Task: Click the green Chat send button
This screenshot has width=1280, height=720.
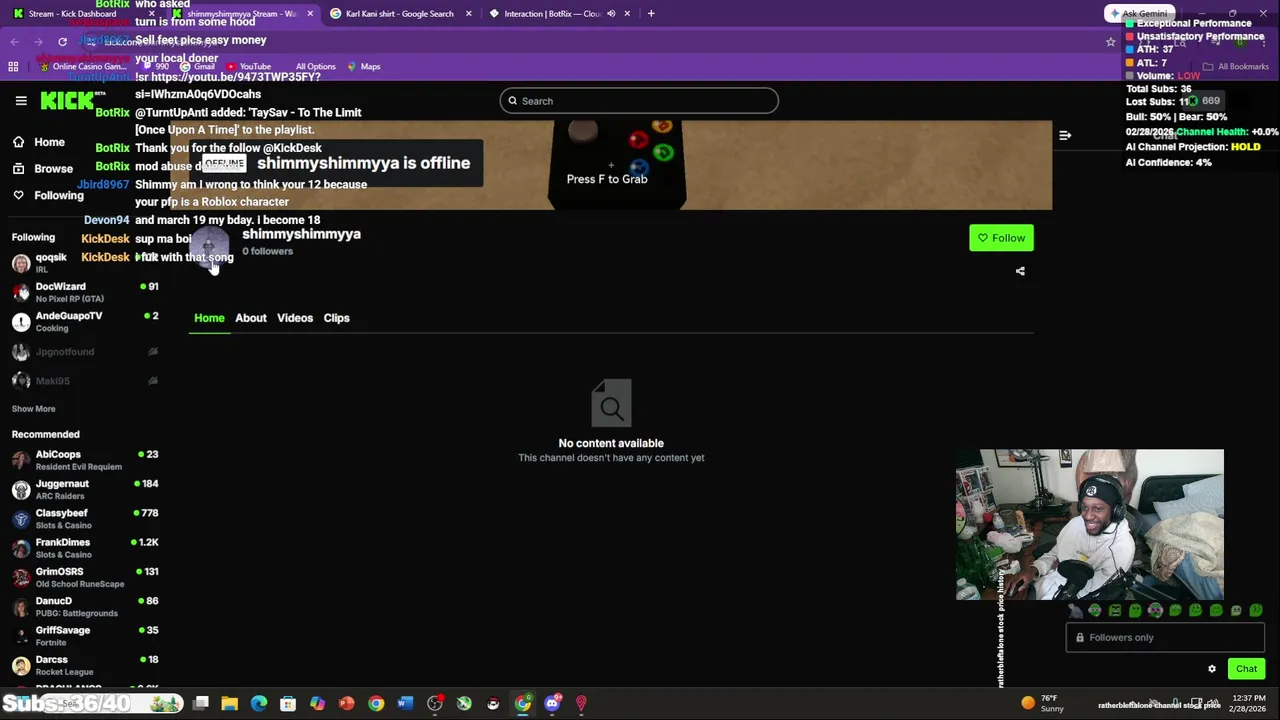Action: (1246, 669)
